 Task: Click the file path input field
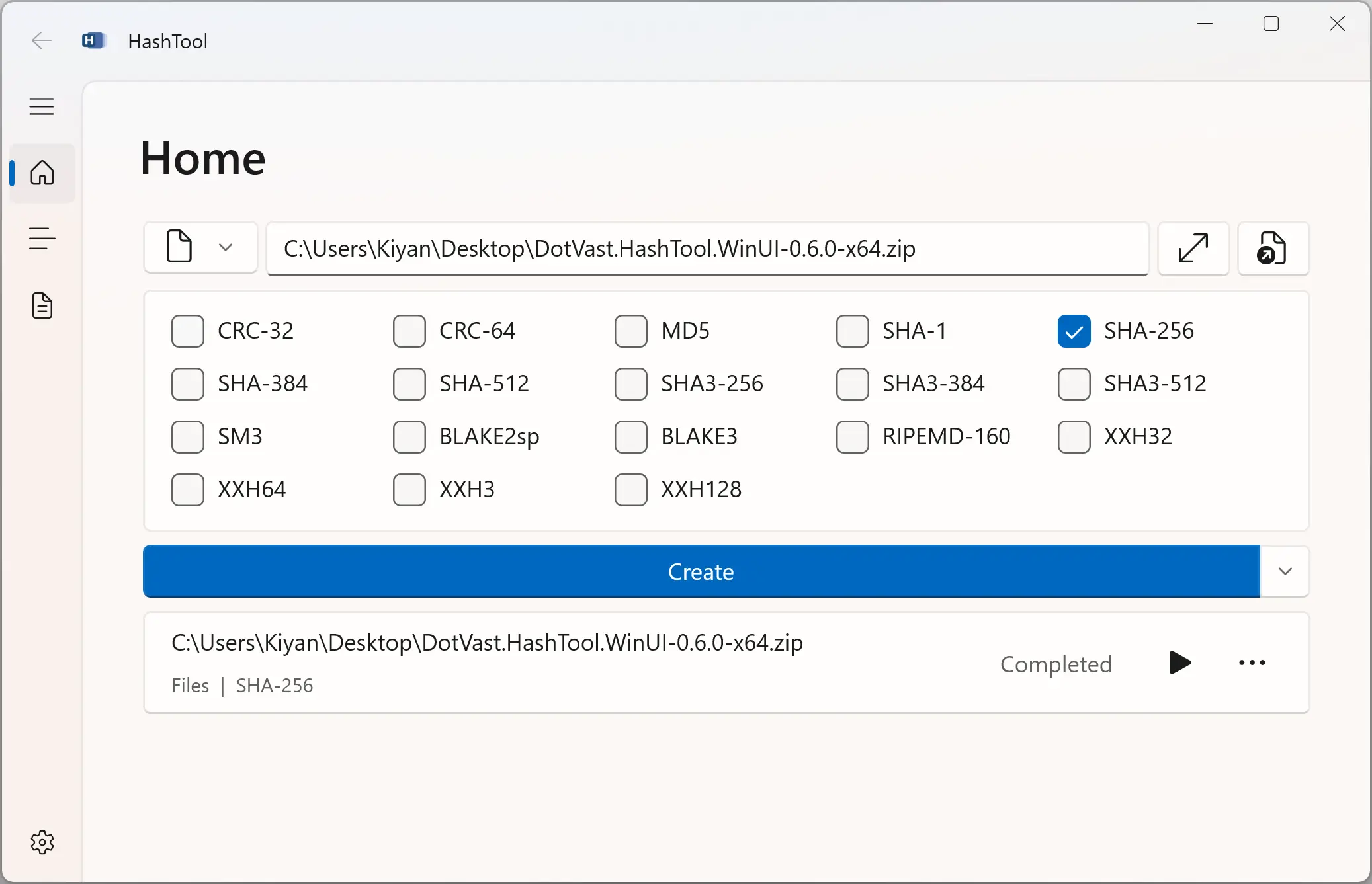click(707, 249)
